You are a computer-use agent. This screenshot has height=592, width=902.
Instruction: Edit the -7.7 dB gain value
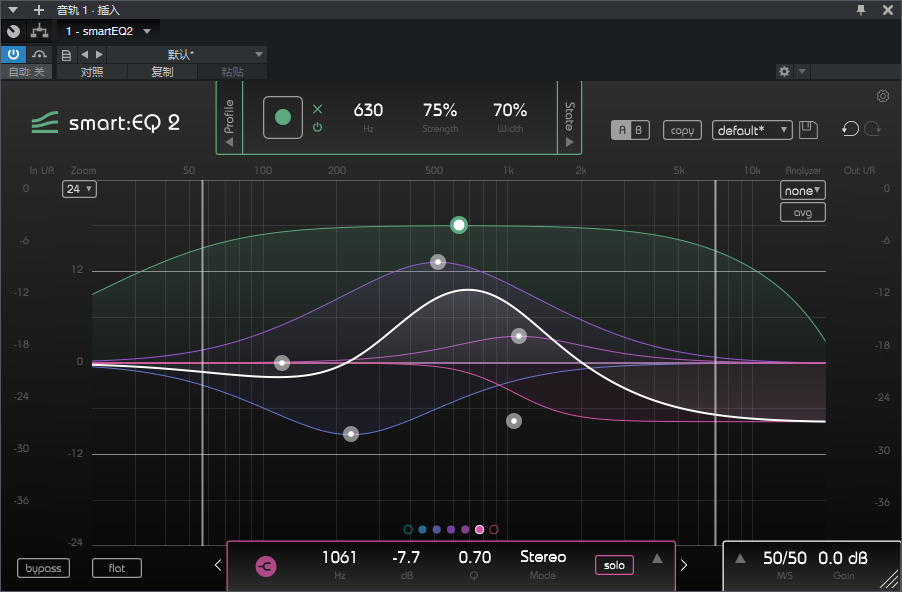(x=406, y=557)
